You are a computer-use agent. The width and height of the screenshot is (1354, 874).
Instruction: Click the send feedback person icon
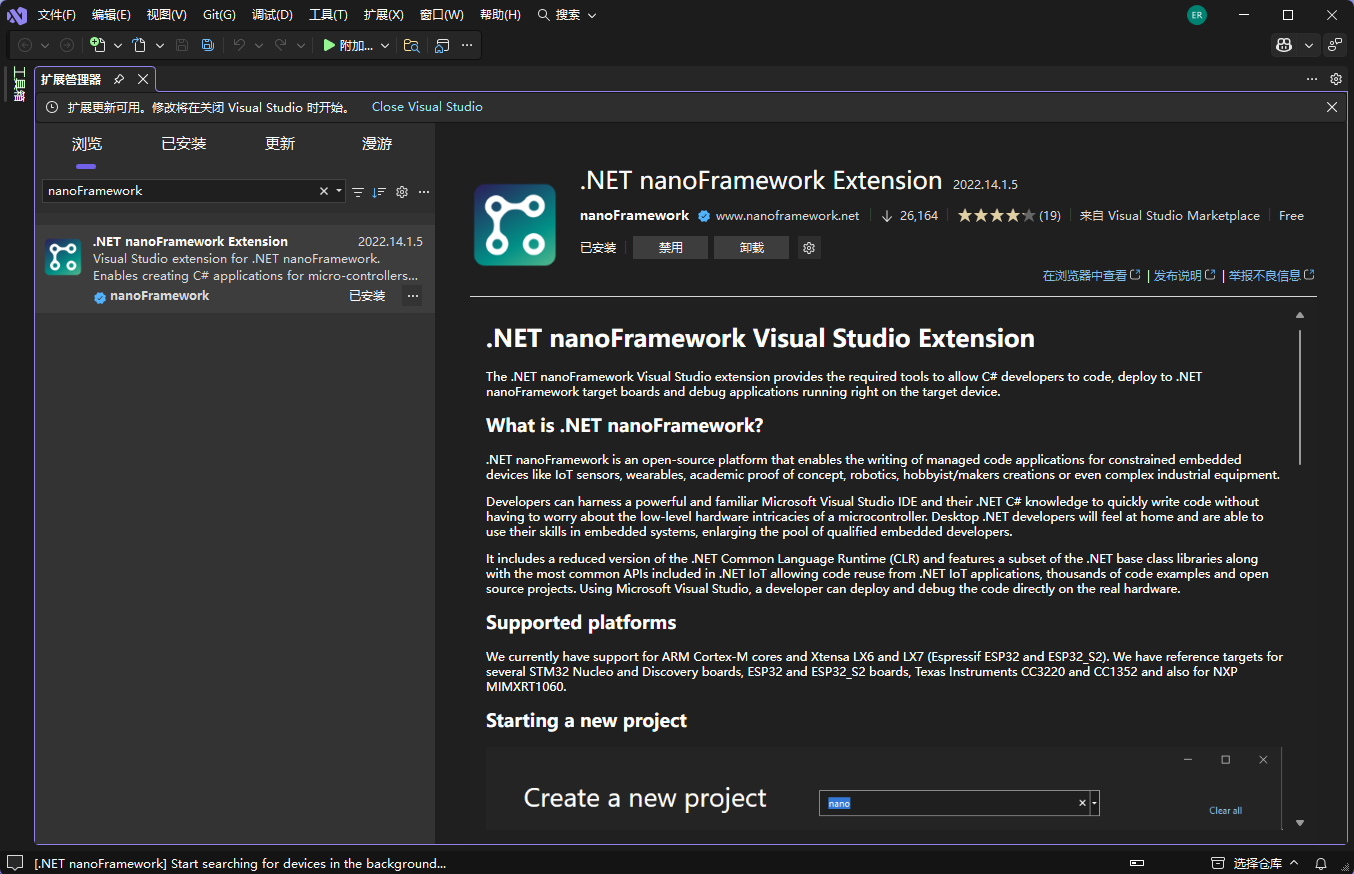[x=1335, y=45]
